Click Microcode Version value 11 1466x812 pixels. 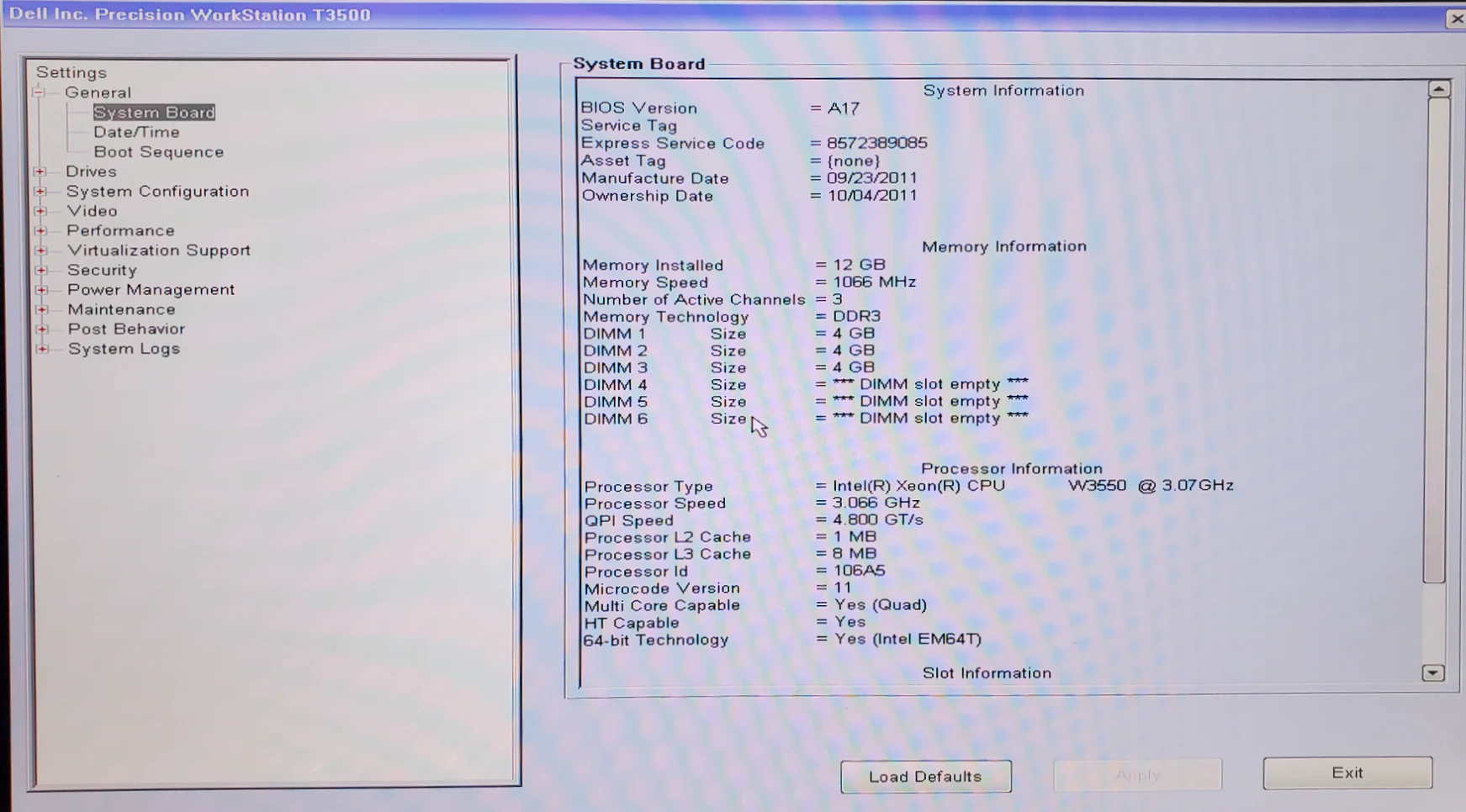pos(842,588)
